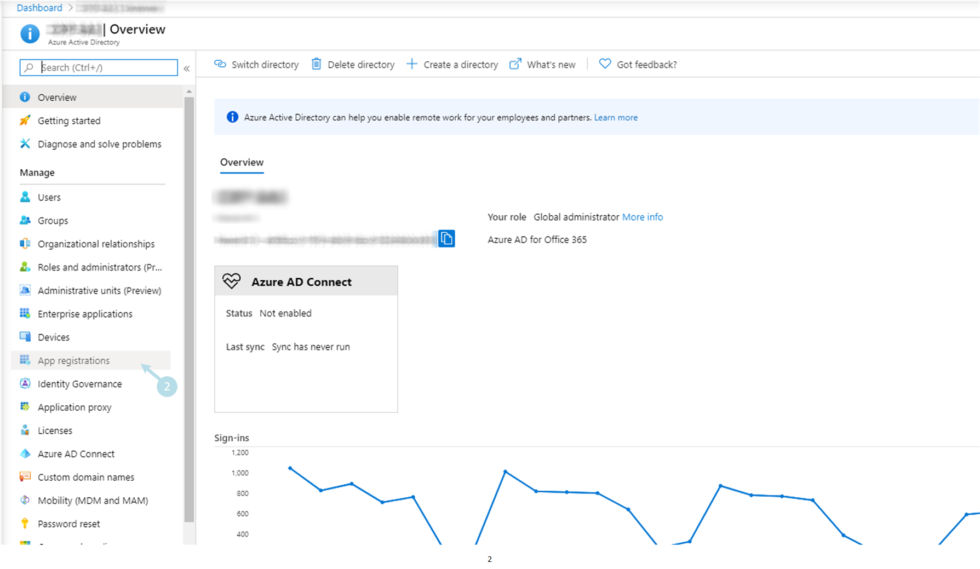Click the Password reset key icon
The height and width of the screenshot is (569, 980).
(25, 523)
